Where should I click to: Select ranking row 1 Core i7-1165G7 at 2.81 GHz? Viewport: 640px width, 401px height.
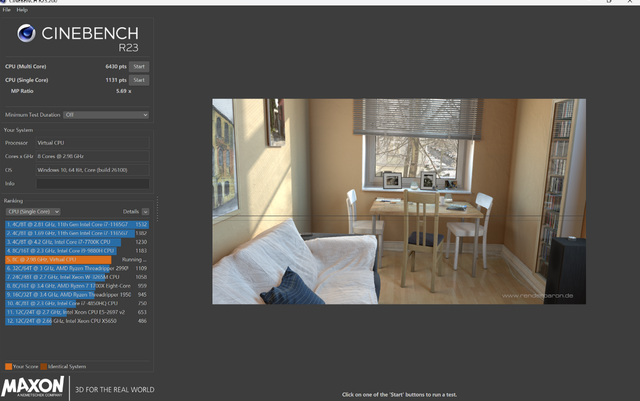(77, 225)
